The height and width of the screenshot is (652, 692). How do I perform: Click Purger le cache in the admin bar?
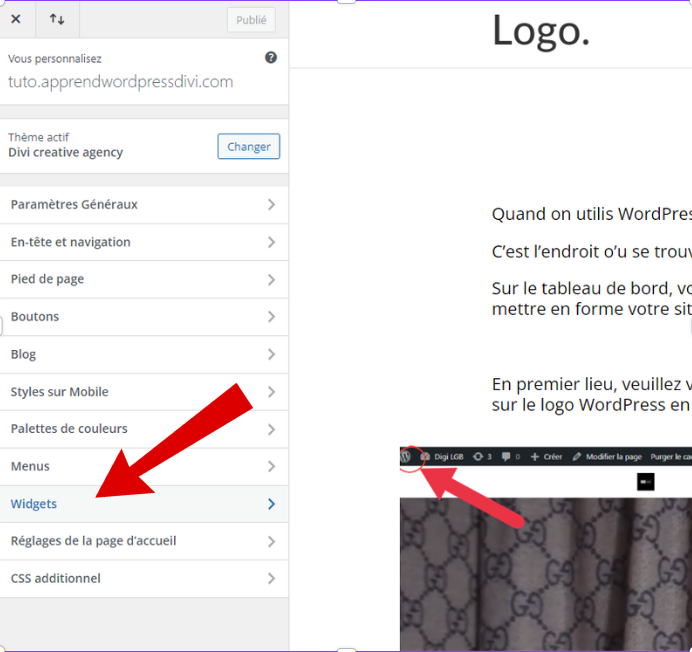pos(670,456)
